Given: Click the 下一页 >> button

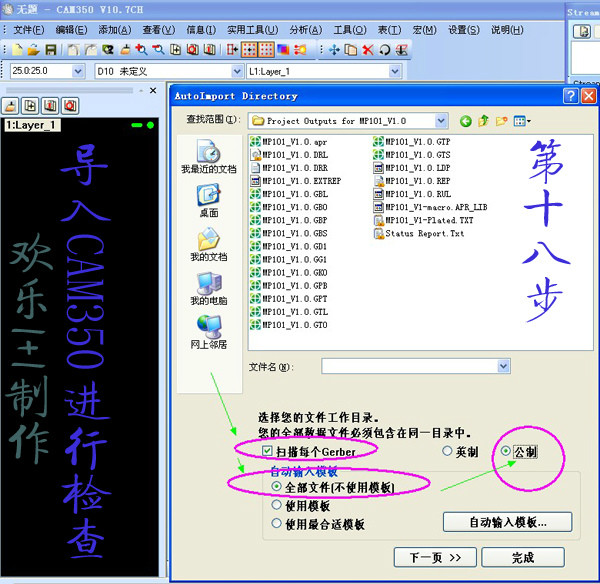Looking at the screenshot, I should 435,557.
